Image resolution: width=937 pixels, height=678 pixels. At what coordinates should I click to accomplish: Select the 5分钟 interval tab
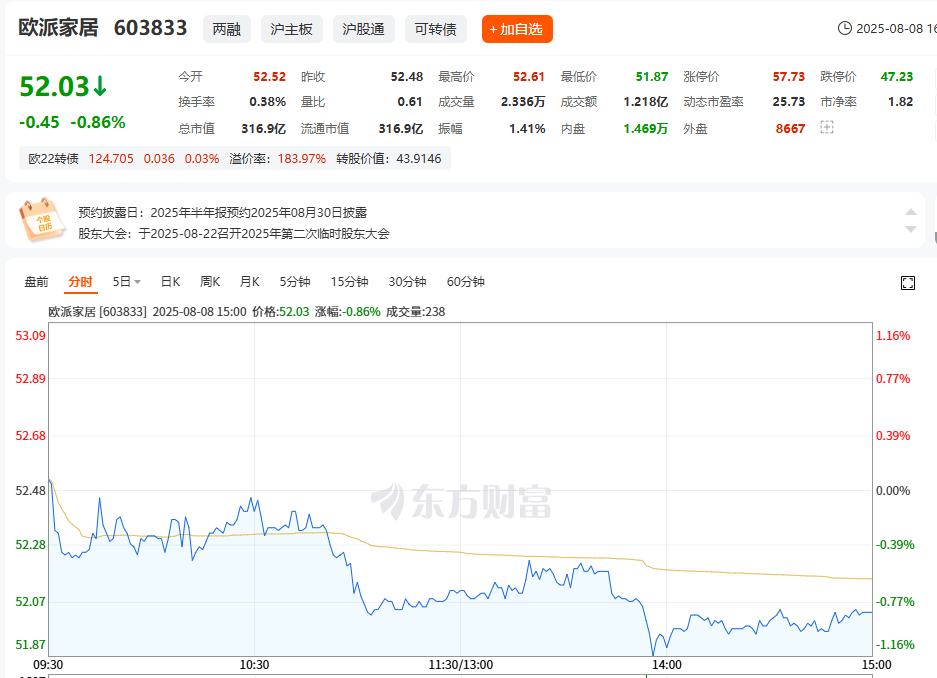click(x=295, y=282)
